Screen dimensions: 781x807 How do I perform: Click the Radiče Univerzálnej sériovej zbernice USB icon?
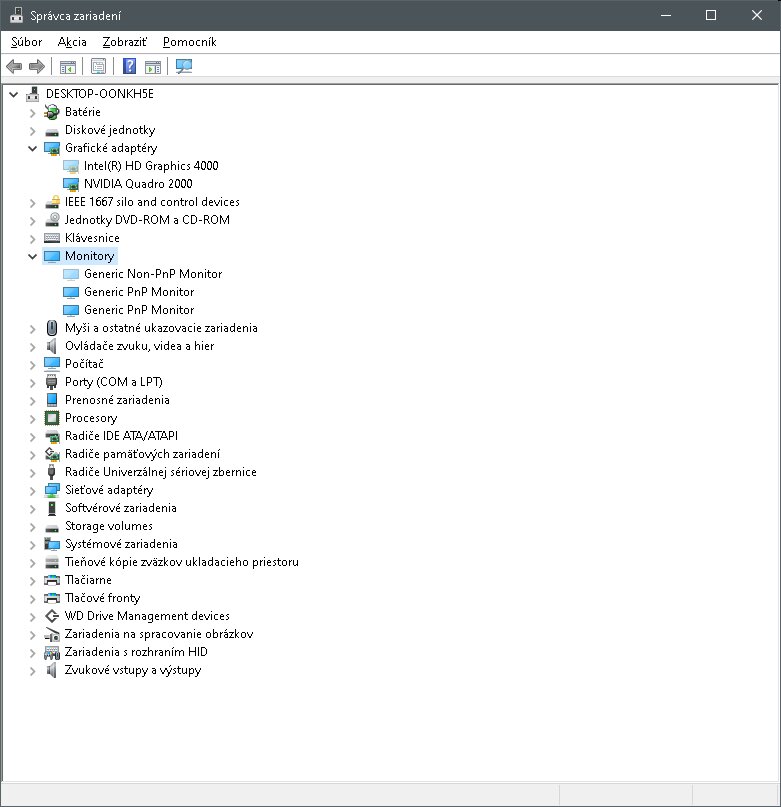coord(51,472)
